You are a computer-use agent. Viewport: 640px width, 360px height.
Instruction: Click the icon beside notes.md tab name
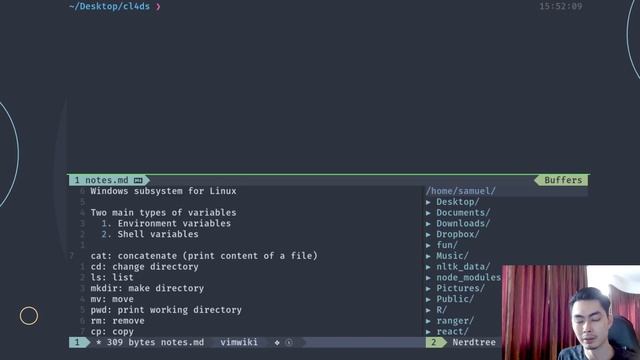click(x=138, y=180)
